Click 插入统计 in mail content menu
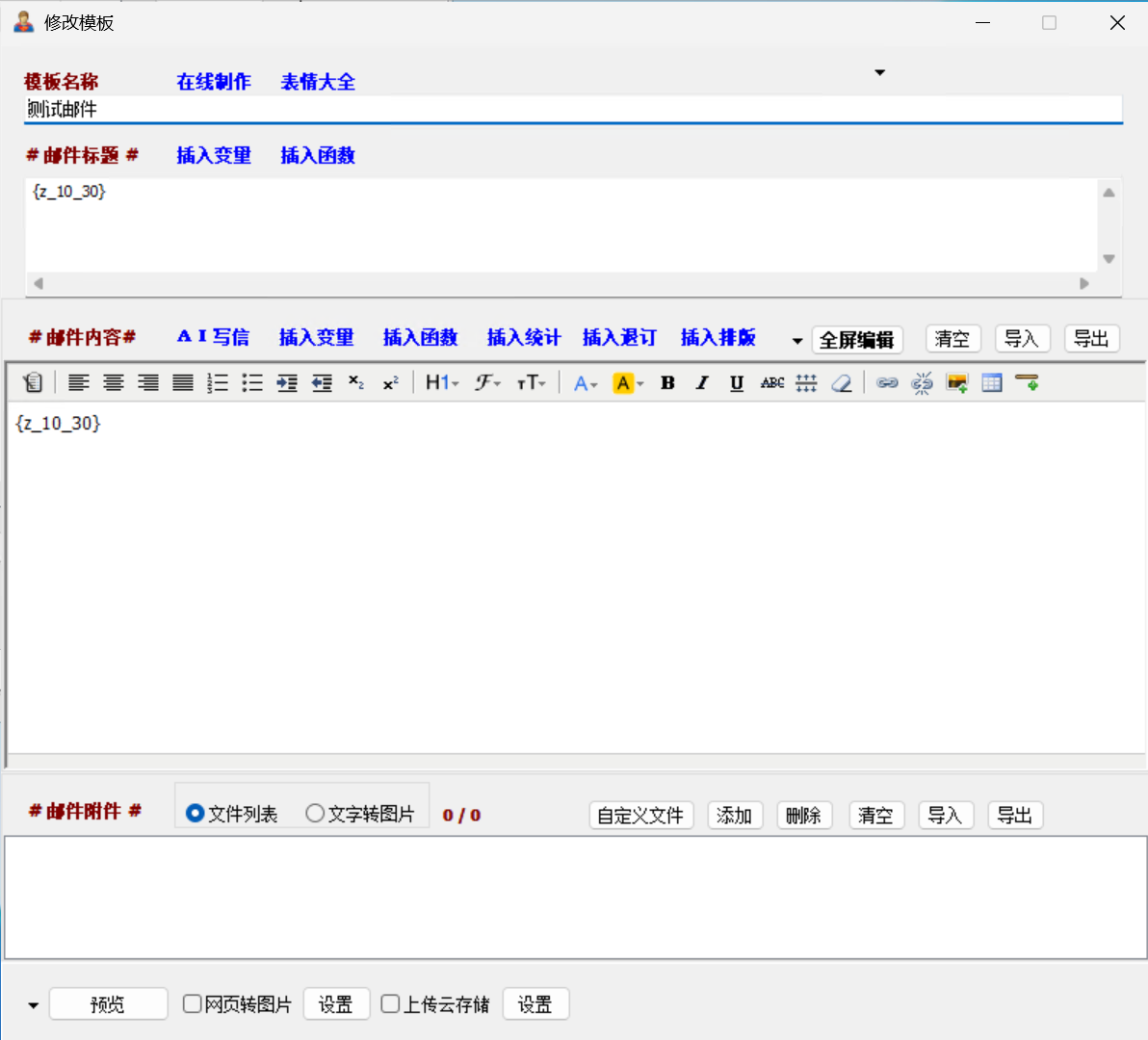The image size is (1148, 1040). click(523, 337)
